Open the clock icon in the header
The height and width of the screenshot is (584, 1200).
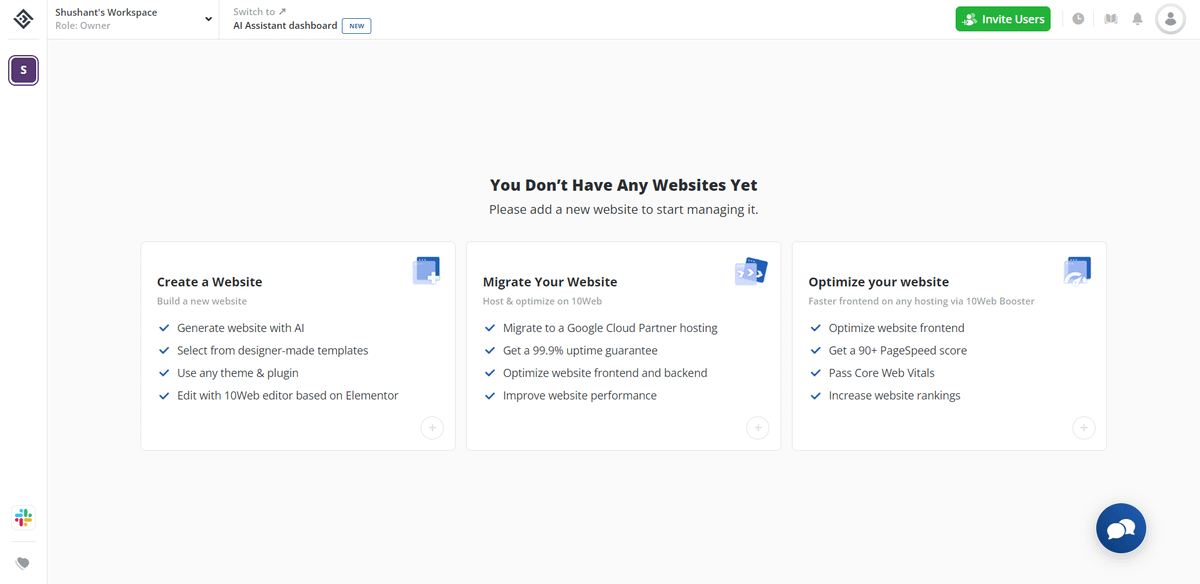[1078, 19]
